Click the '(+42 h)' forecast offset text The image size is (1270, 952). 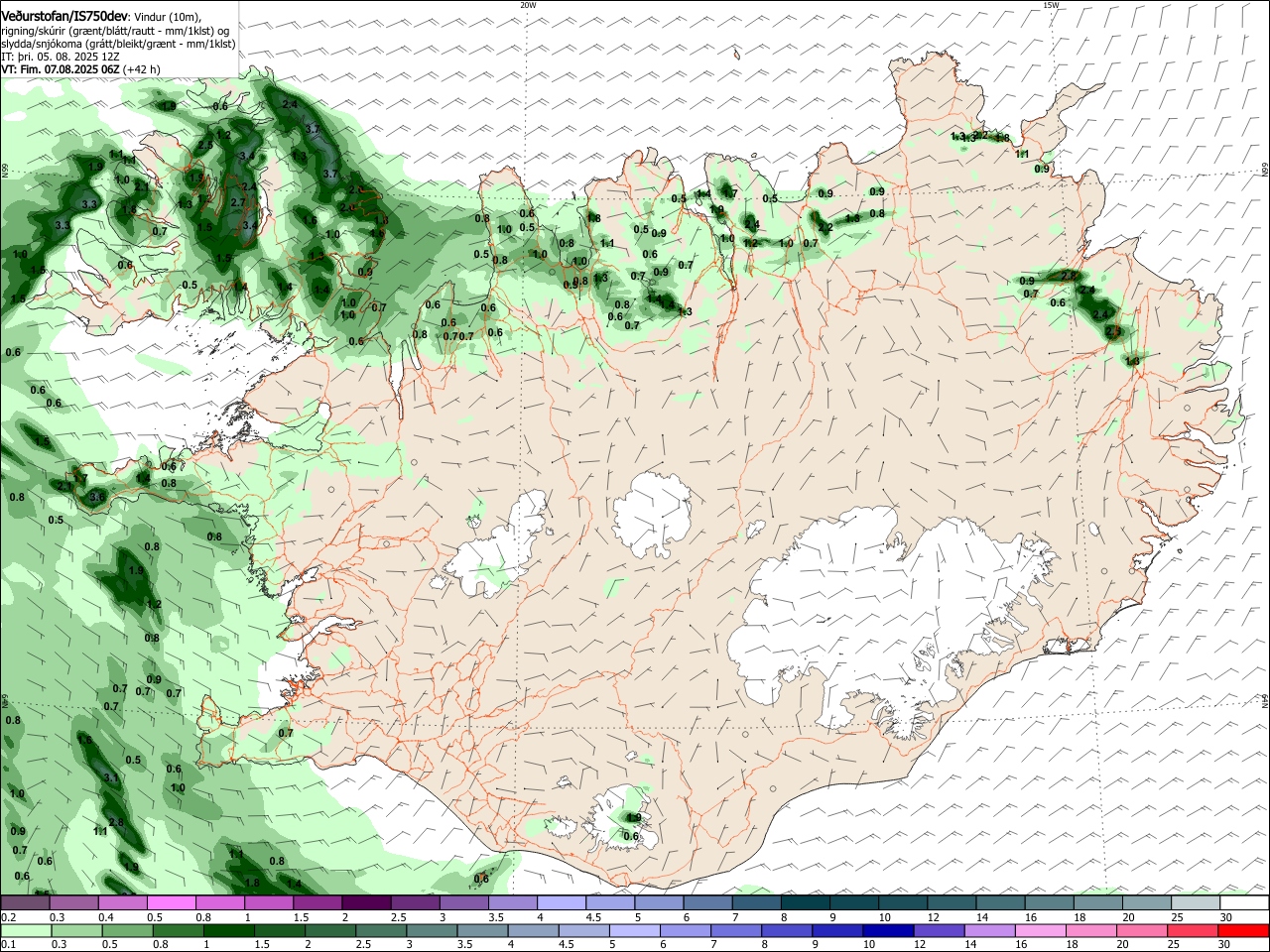[x=143, y=69]
